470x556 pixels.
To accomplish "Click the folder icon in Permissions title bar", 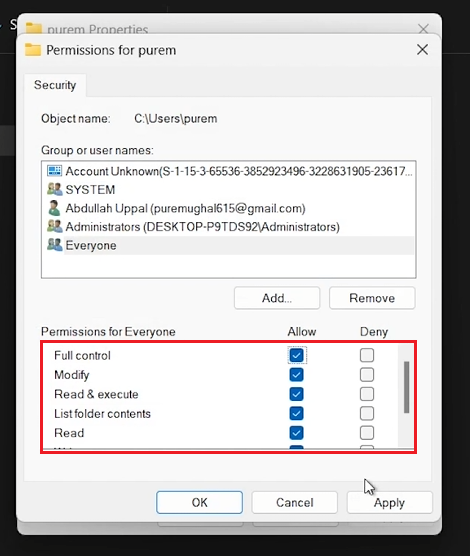I will 33,50.
